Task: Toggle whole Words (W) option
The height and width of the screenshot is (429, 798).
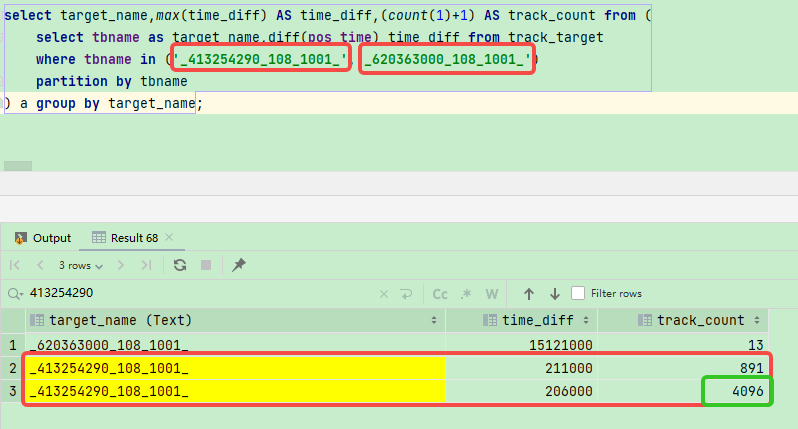Action: (492, 294)
